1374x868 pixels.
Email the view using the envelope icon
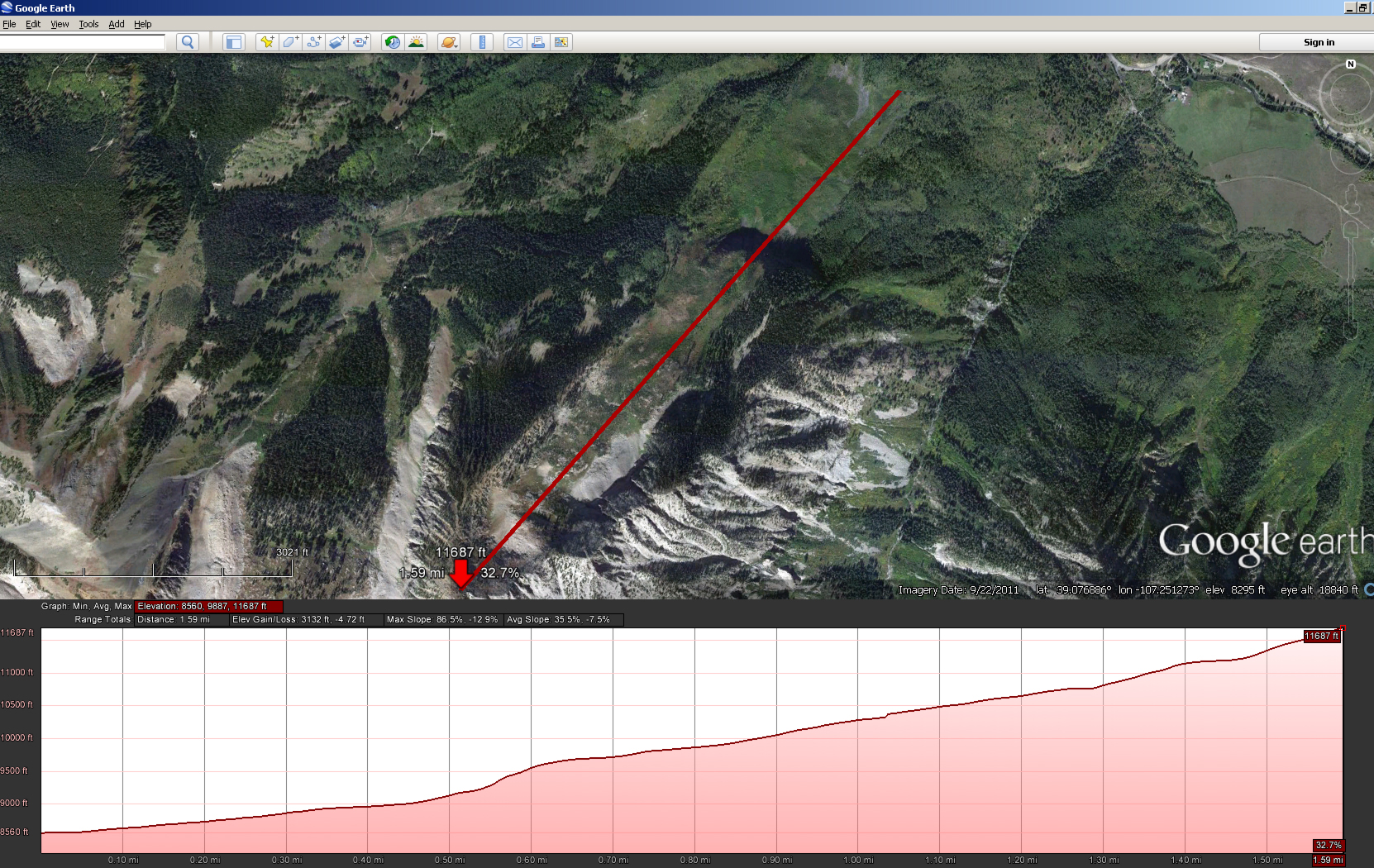[514, 42]
